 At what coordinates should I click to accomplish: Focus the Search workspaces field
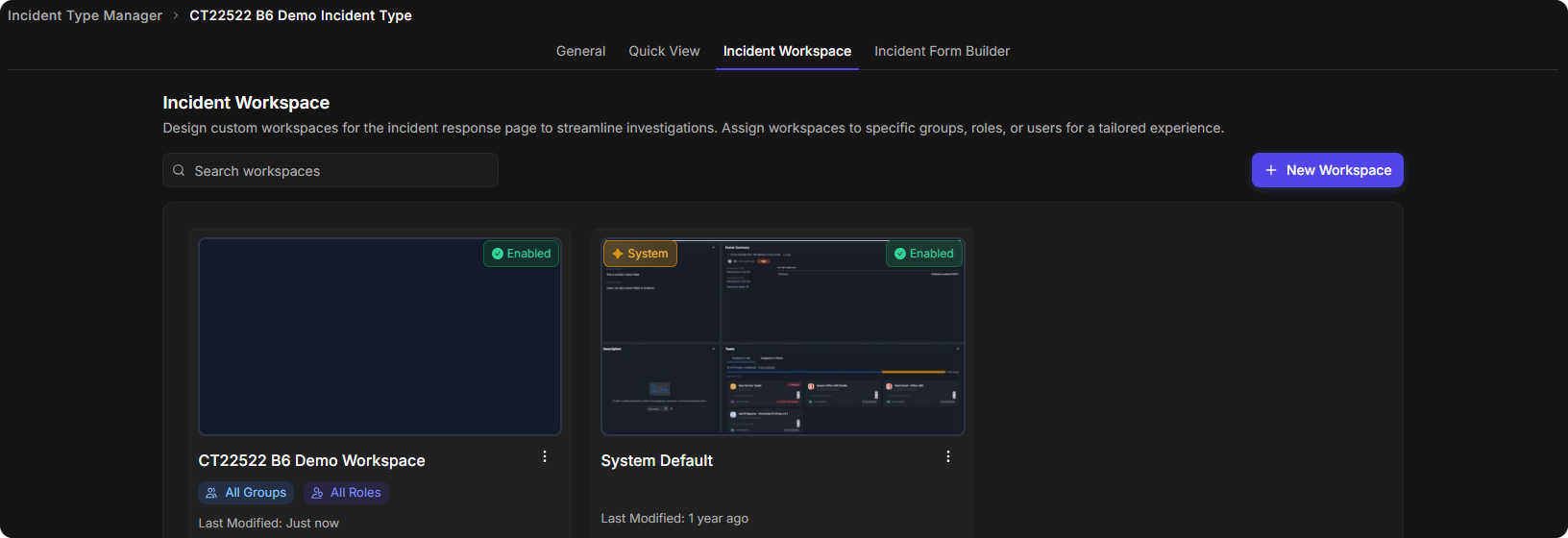coord(331,170)
